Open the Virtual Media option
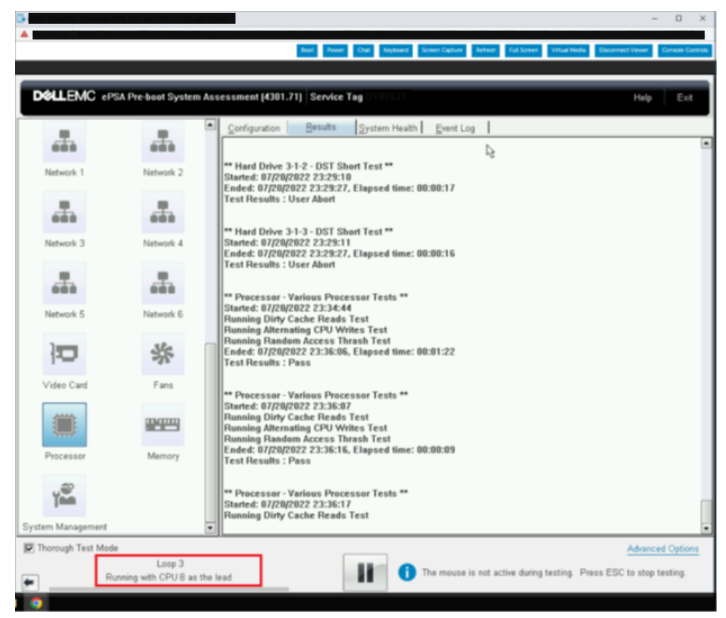Screen dimensions: 726x618 coord(568,50)
